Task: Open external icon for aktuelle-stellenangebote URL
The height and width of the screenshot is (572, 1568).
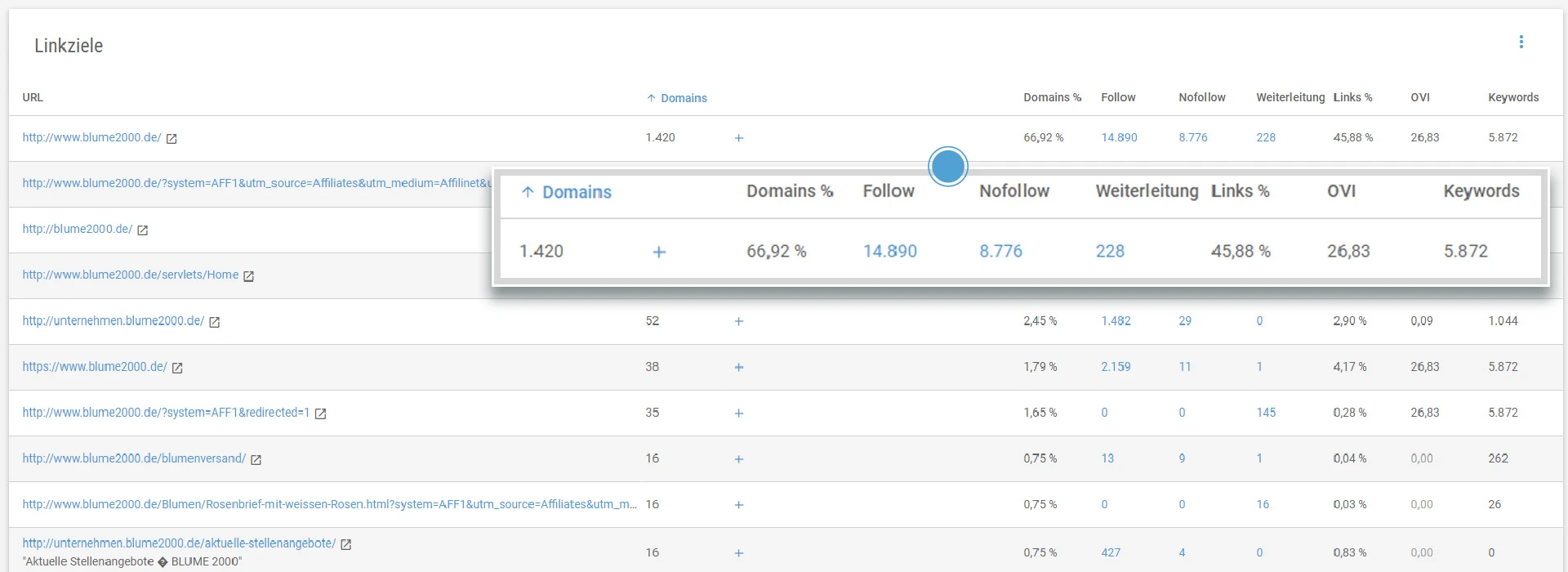Action: tap(345, 544)
